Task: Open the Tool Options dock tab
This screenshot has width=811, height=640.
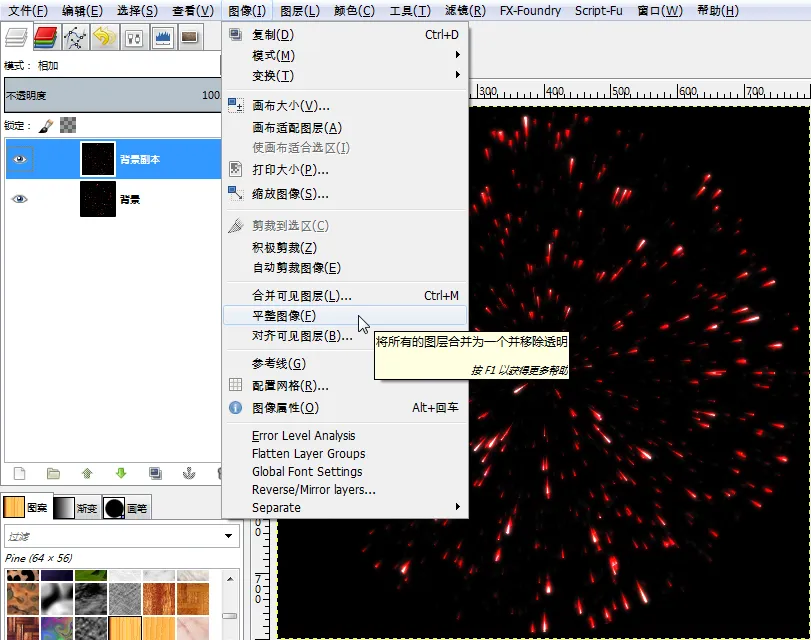Action: [x=134, y=37]
